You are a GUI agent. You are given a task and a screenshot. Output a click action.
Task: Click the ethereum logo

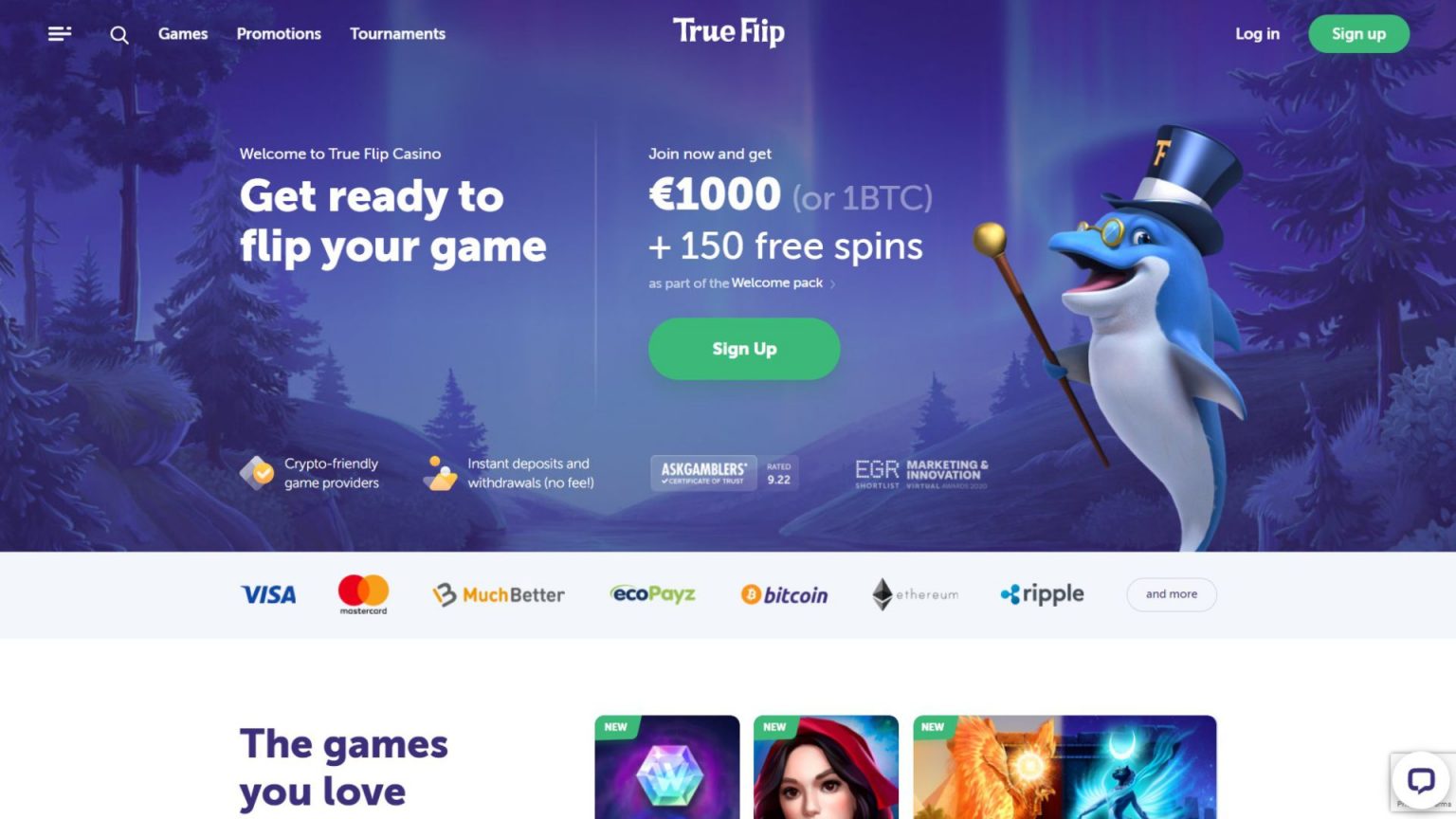[x=916, y=594]
